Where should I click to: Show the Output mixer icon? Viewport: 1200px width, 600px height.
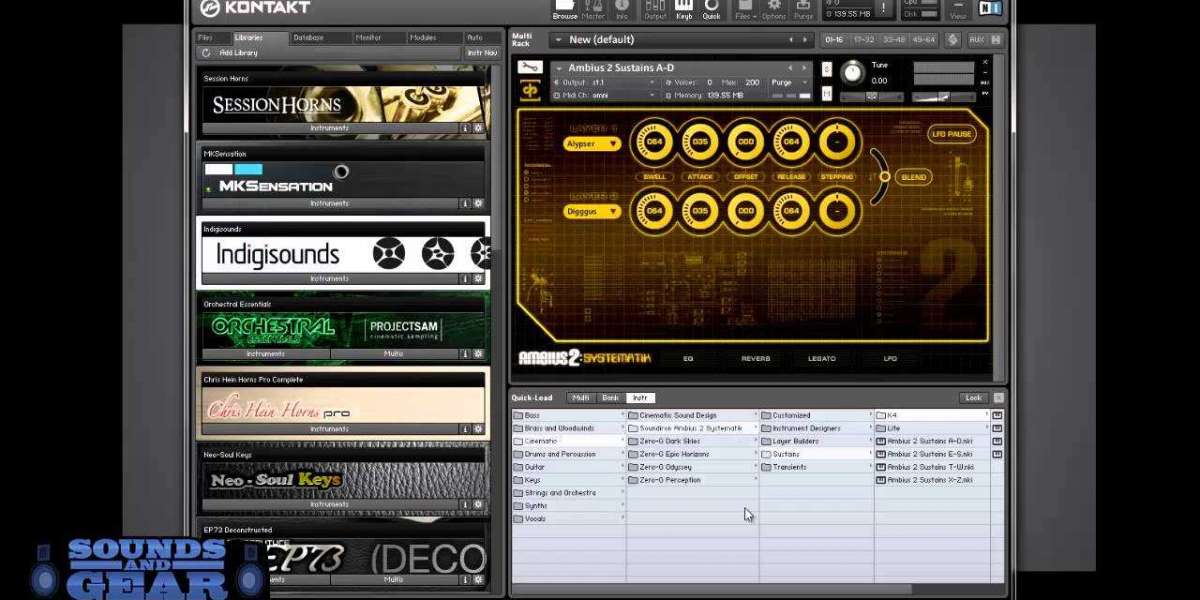click(656, 10)
